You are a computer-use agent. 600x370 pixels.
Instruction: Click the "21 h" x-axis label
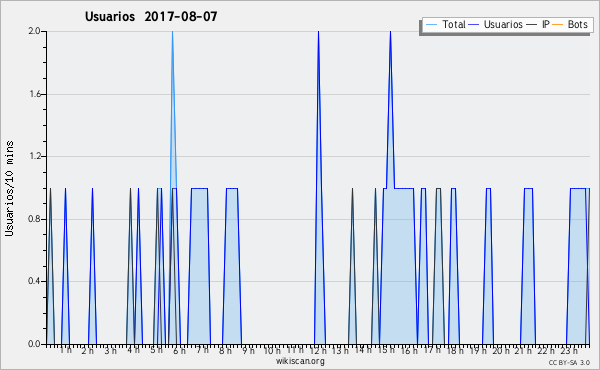click(524, 350)
